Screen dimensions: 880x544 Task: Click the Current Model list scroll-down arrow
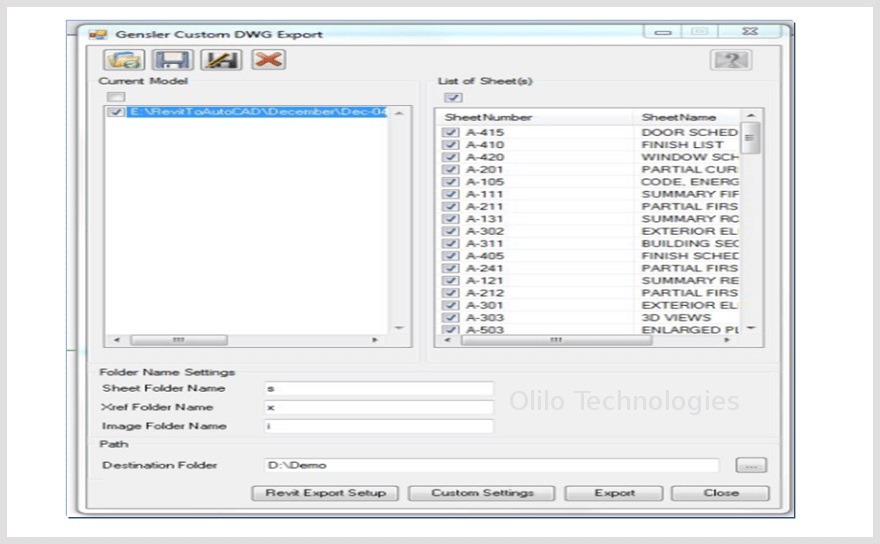coord(399,328)
